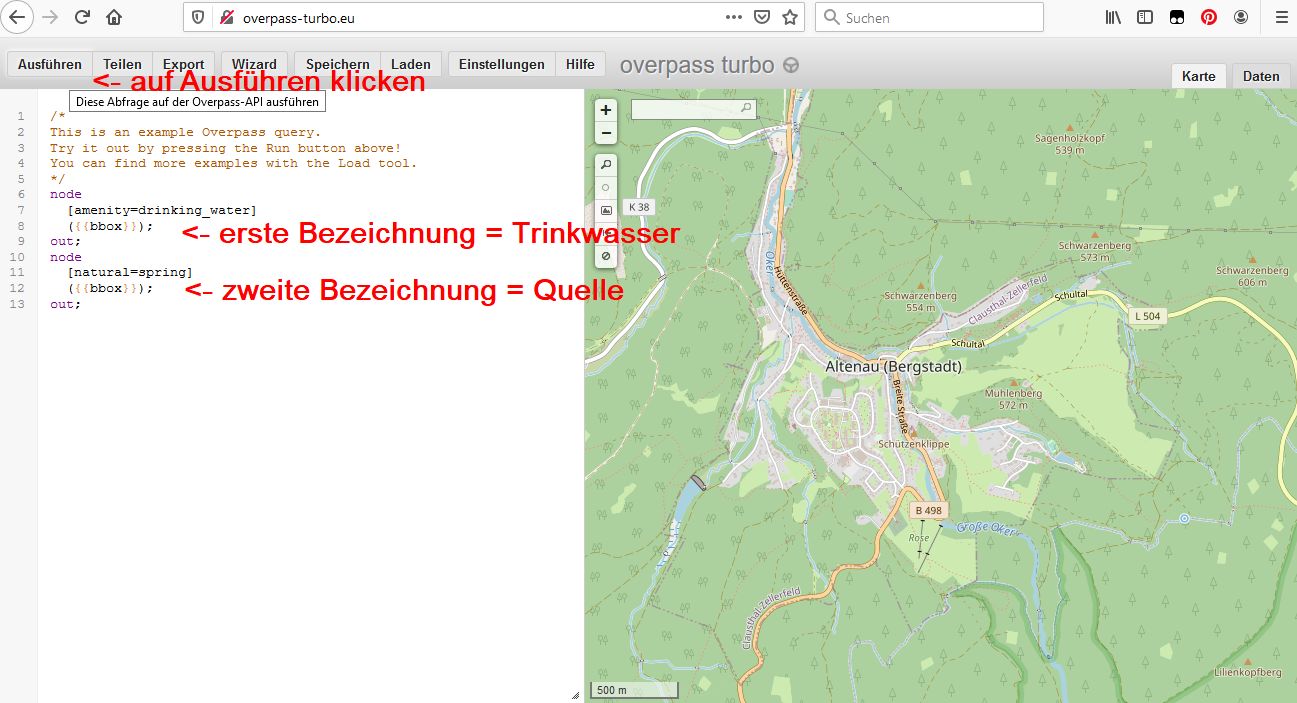Open Einstellungen settings
The image size is (1297, 703).
tap(501, 64)
